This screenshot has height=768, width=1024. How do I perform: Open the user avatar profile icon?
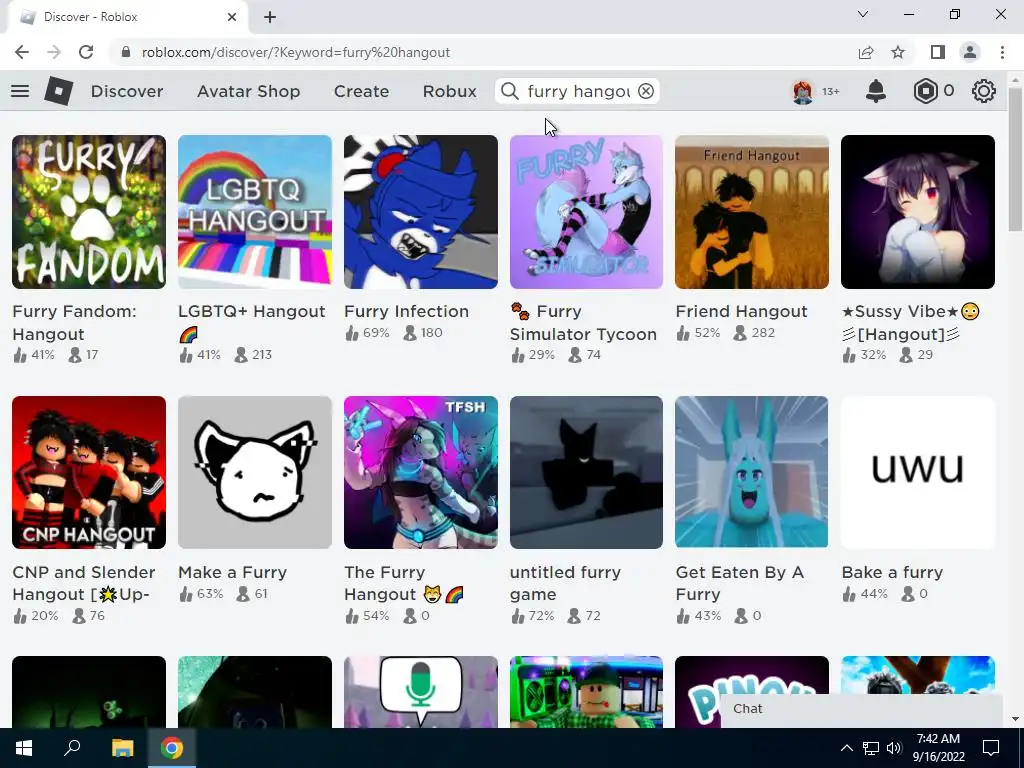pos(803,91)
